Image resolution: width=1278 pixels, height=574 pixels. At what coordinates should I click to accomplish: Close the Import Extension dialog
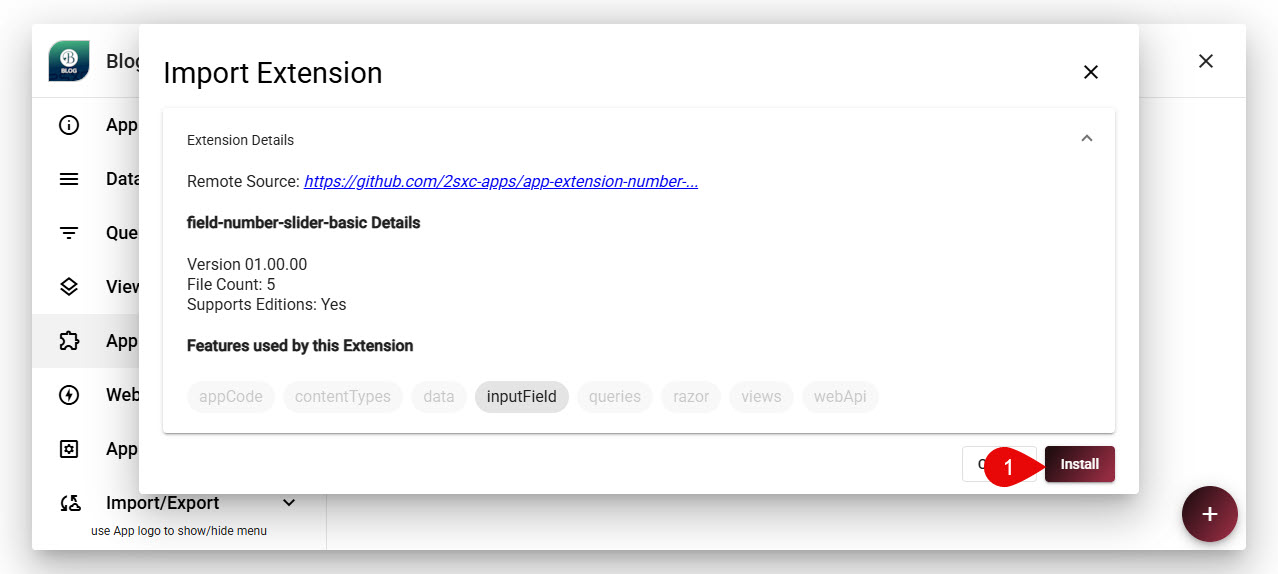coord(1091,72)
